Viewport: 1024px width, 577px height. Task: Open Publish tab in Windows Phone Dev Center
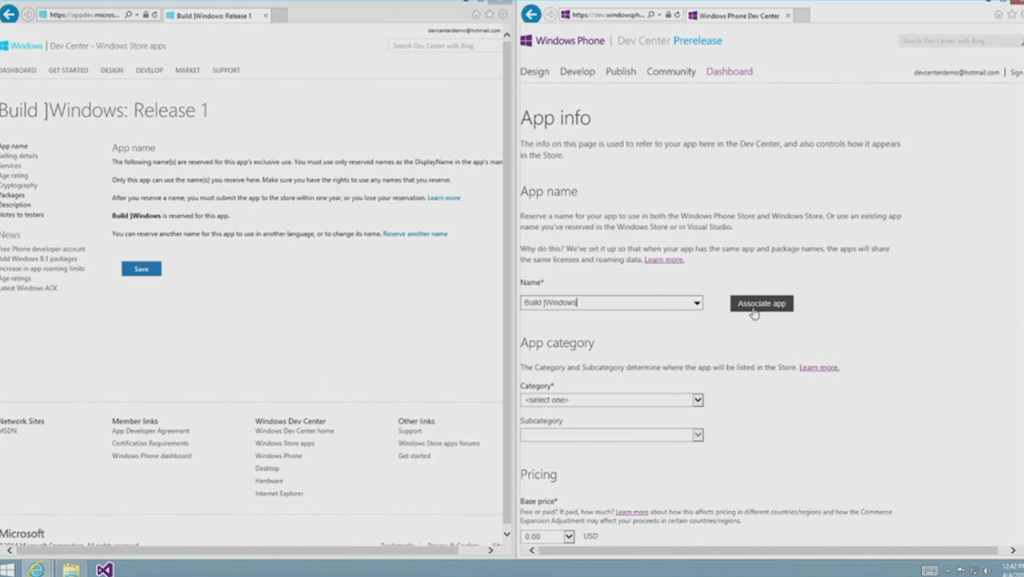[x=620, y=72]
